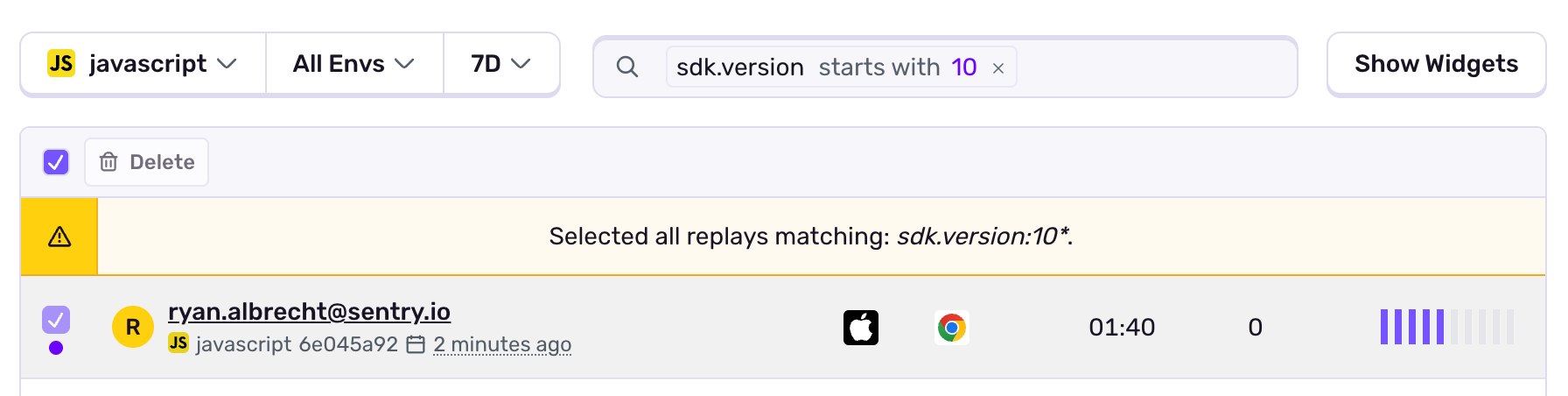Click the Chrome browser icon in replay row
This screenshot has height=396, width=1568.
(951, 328)
